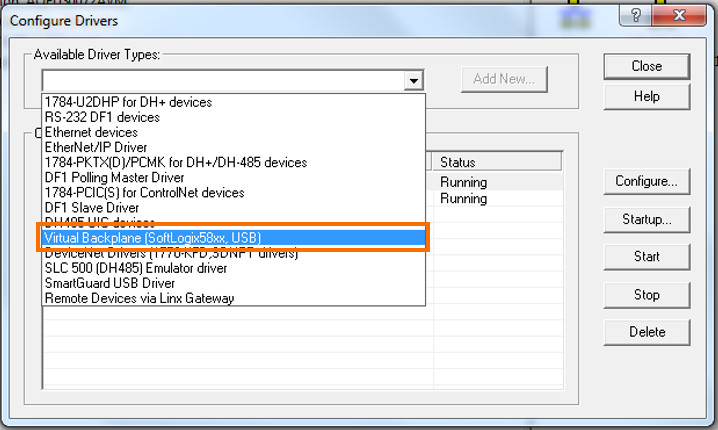Click the grayed Add New... button
Viewport: 718px width, 430px height.
(x=504, y=79)
